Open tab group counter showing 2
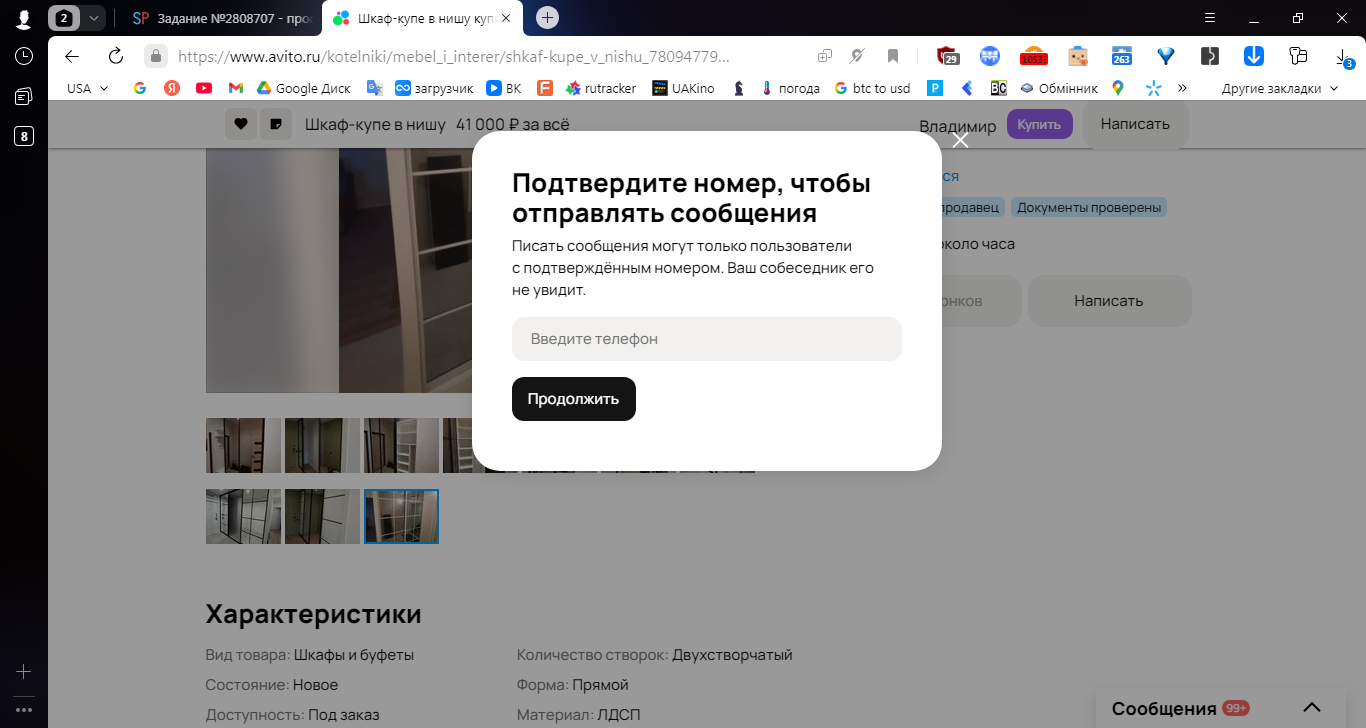Screen dimensions: 1366x728 pos(65,18)
